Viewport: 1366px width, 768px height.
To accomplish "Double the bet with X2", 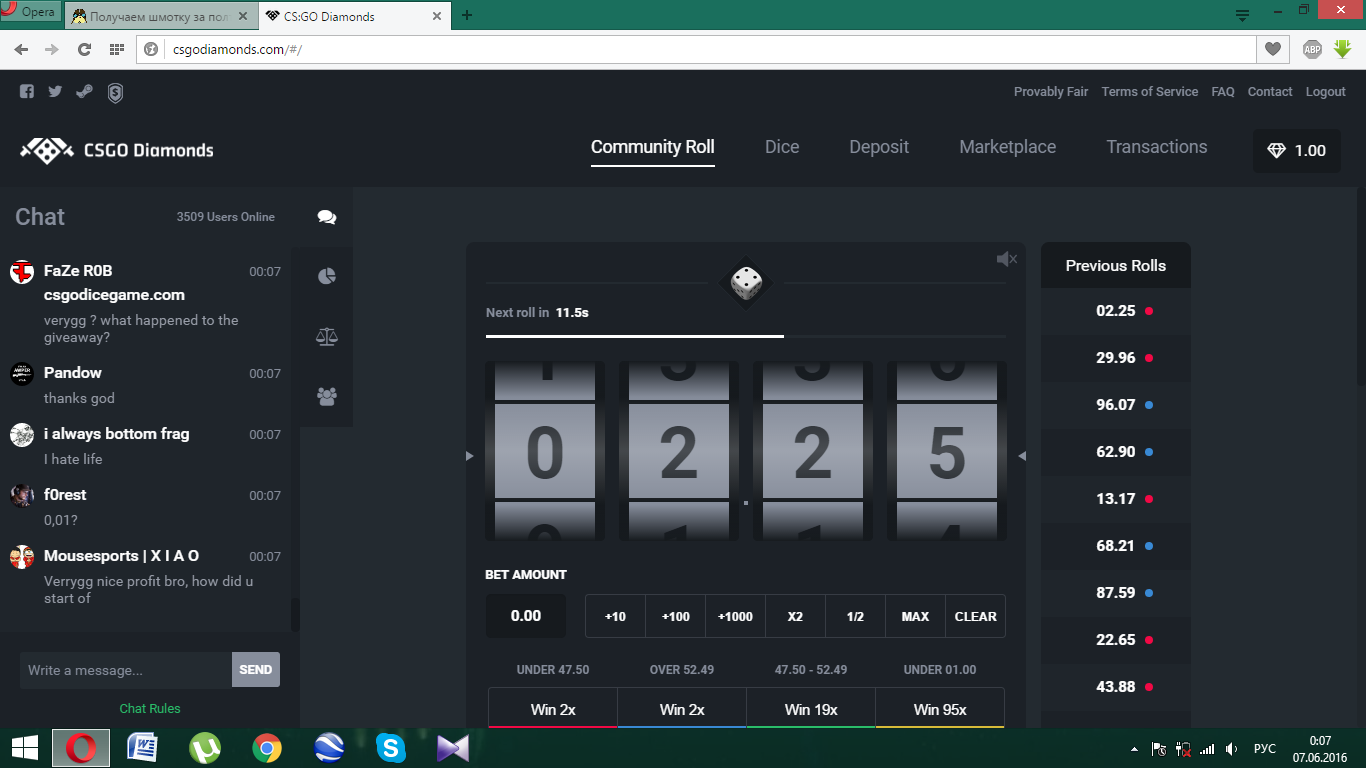I will coord(795,616).
